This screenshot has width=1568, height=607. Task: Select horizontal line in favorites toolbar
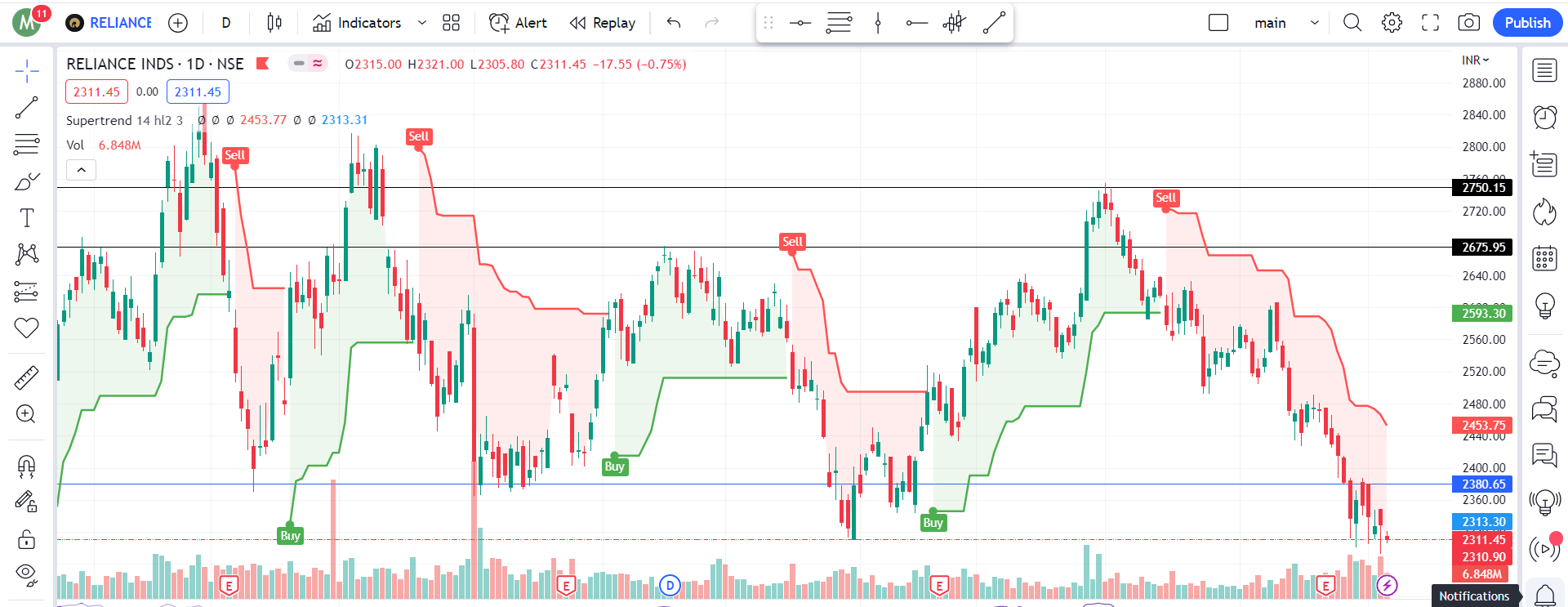[800, 23]
